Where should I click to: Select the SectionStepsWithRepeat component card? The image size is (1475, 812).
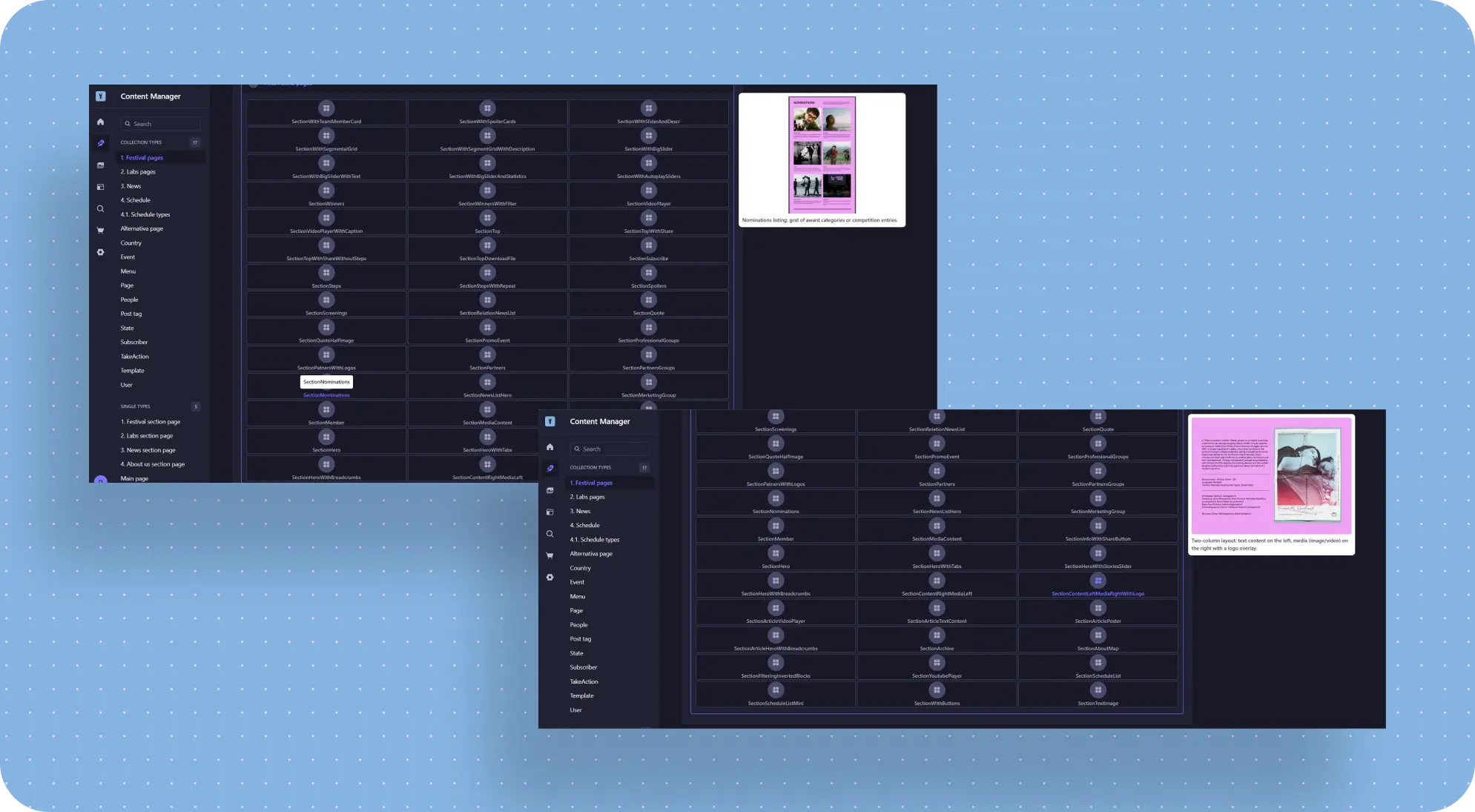tap(487, 277)
